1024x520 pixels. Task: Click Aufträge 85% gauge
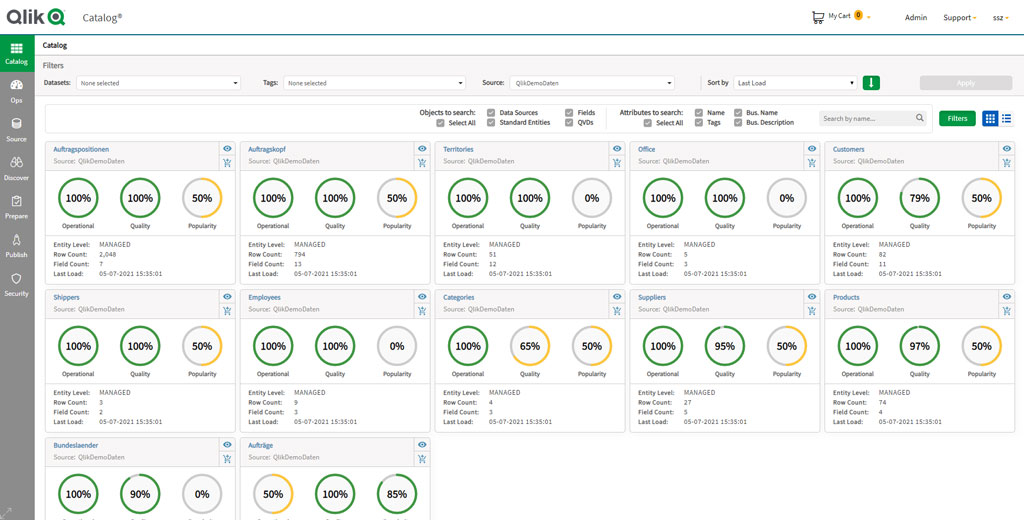point(397,494)
